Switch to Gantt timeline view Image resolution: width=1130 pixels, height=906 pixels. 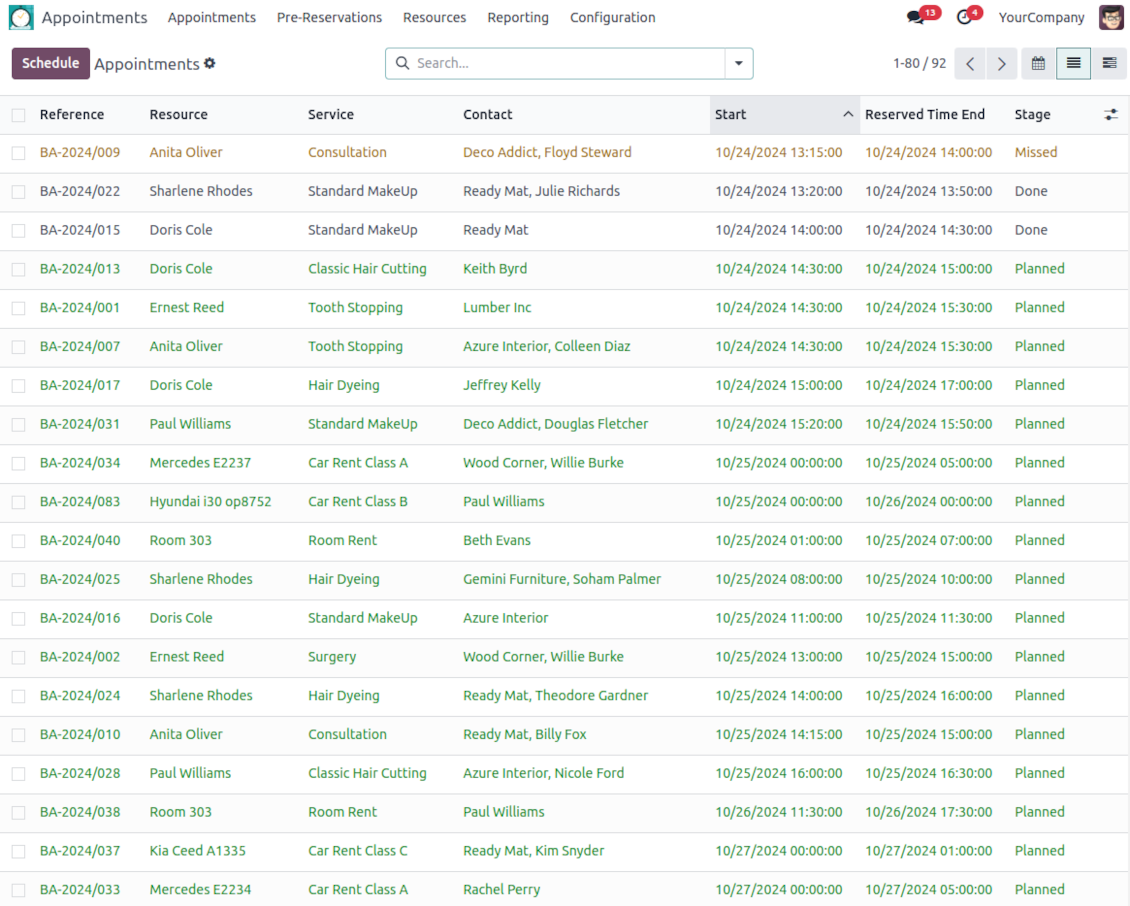1109,63
